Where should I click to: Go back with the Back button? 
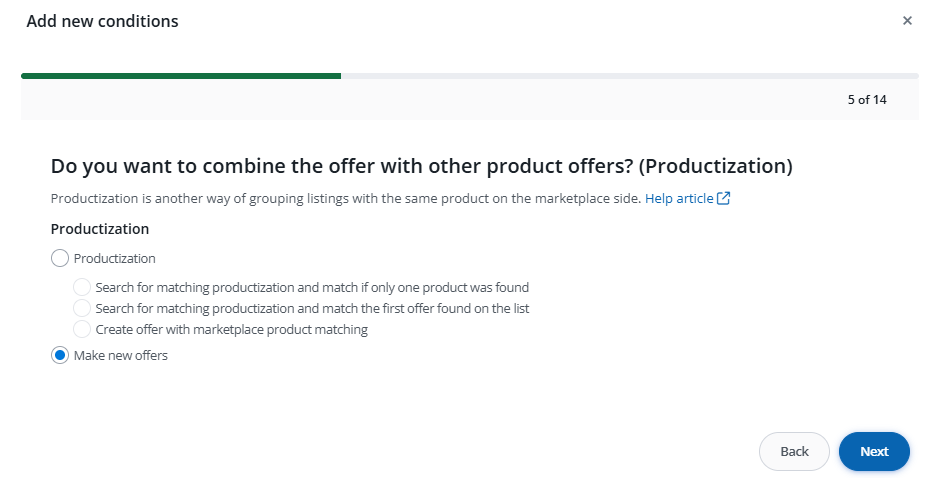point(794,451)
